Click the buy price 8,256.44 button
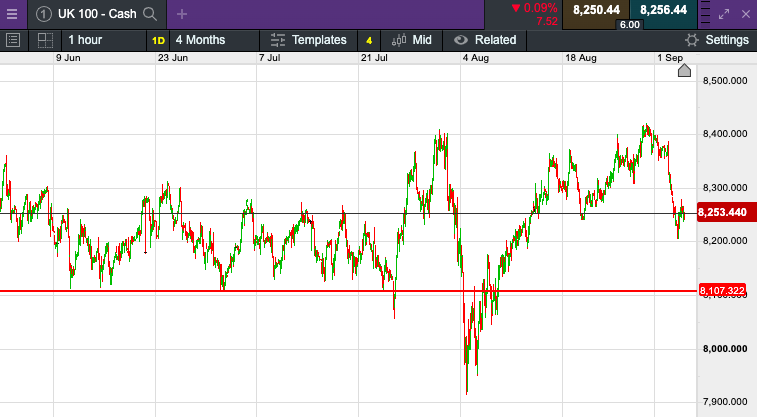 (663, 10)
